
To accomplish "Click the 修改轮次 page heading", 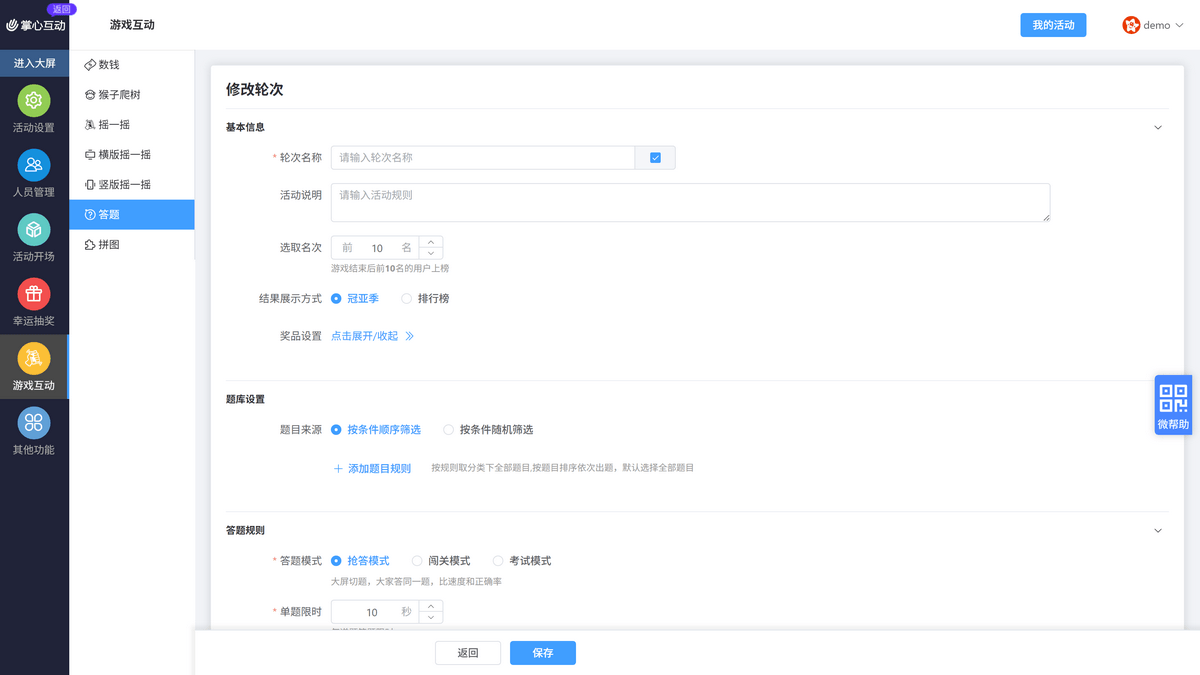I will (255, 89).
